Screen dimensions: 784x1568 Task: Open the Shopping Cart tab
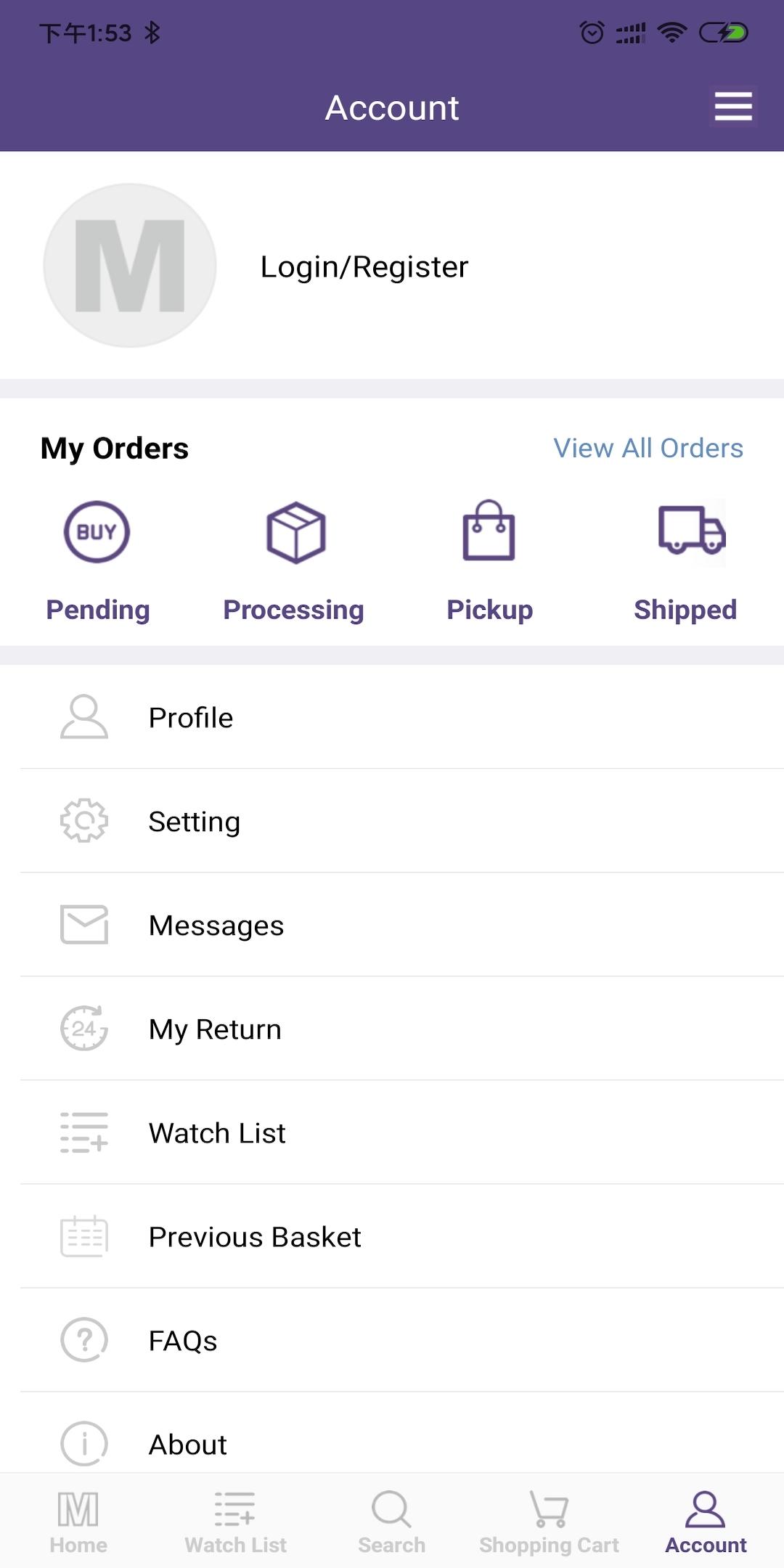point(549,1522)
